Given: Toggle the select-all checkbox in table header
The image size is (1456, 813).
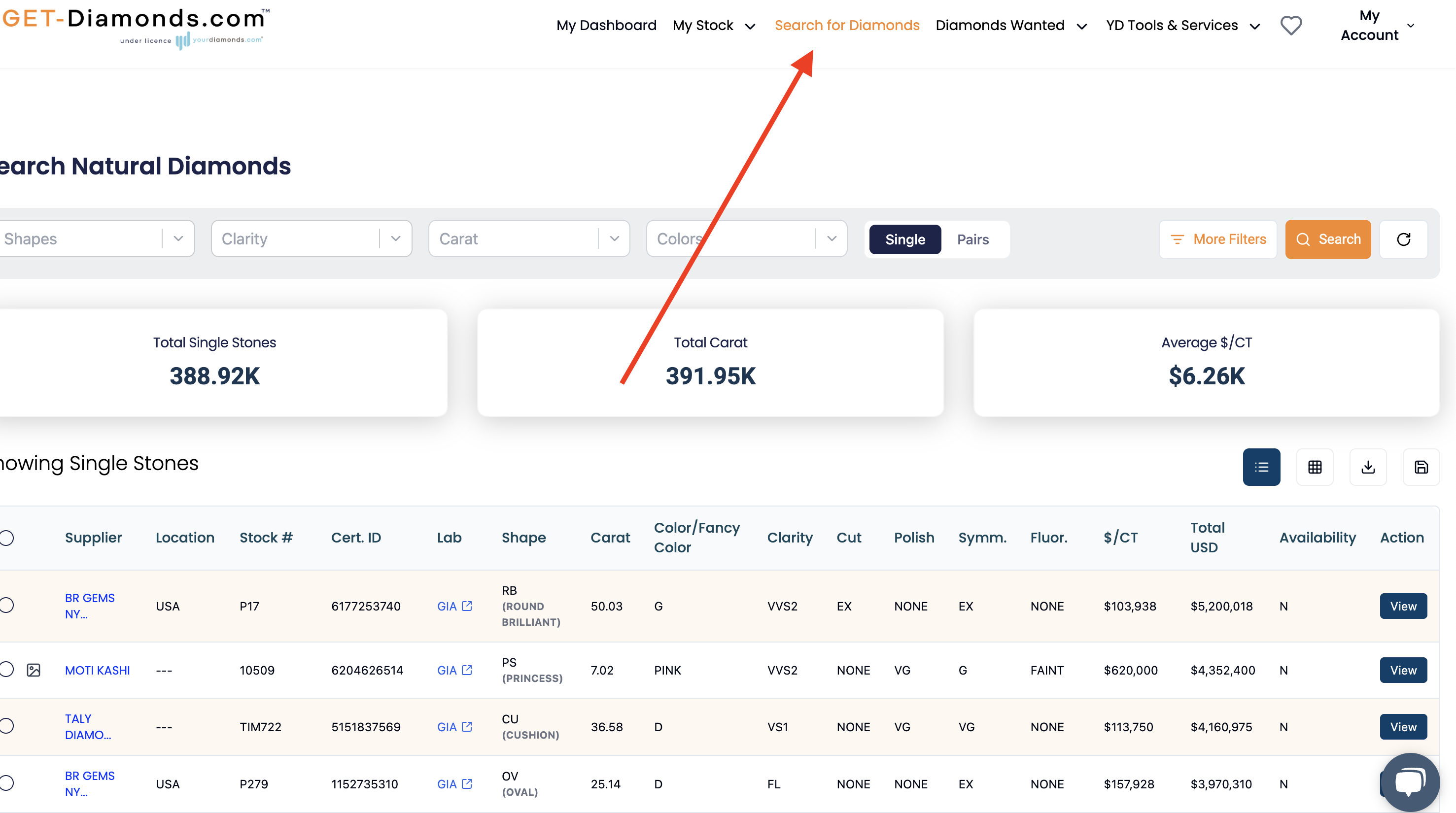Looking at the screenshot, I should pos(6,537).
